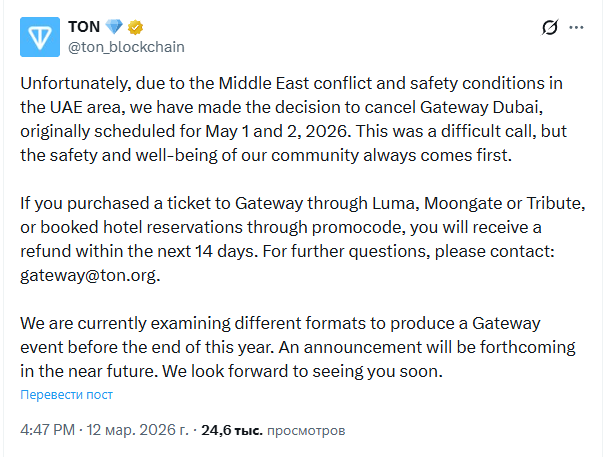
Task: Open the Grok explain-post icon
Action: (549, 28)
